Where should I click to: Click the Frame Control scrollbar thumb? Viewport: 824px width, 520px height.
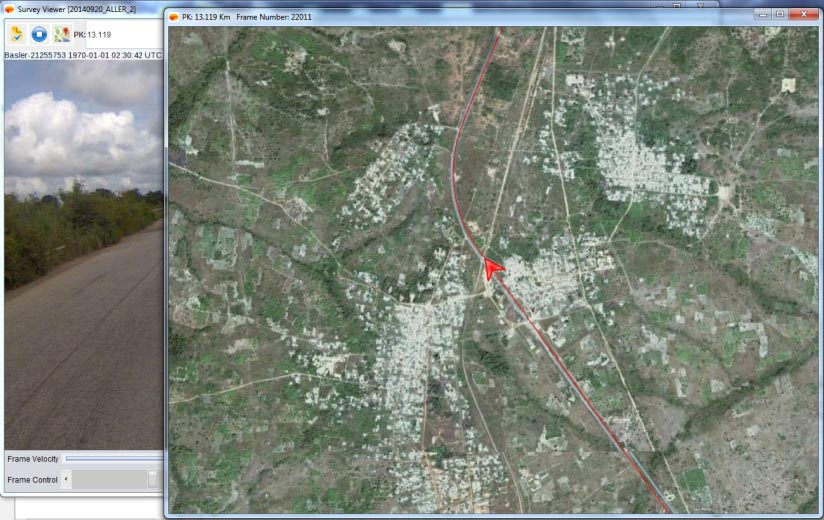(152, 479)
